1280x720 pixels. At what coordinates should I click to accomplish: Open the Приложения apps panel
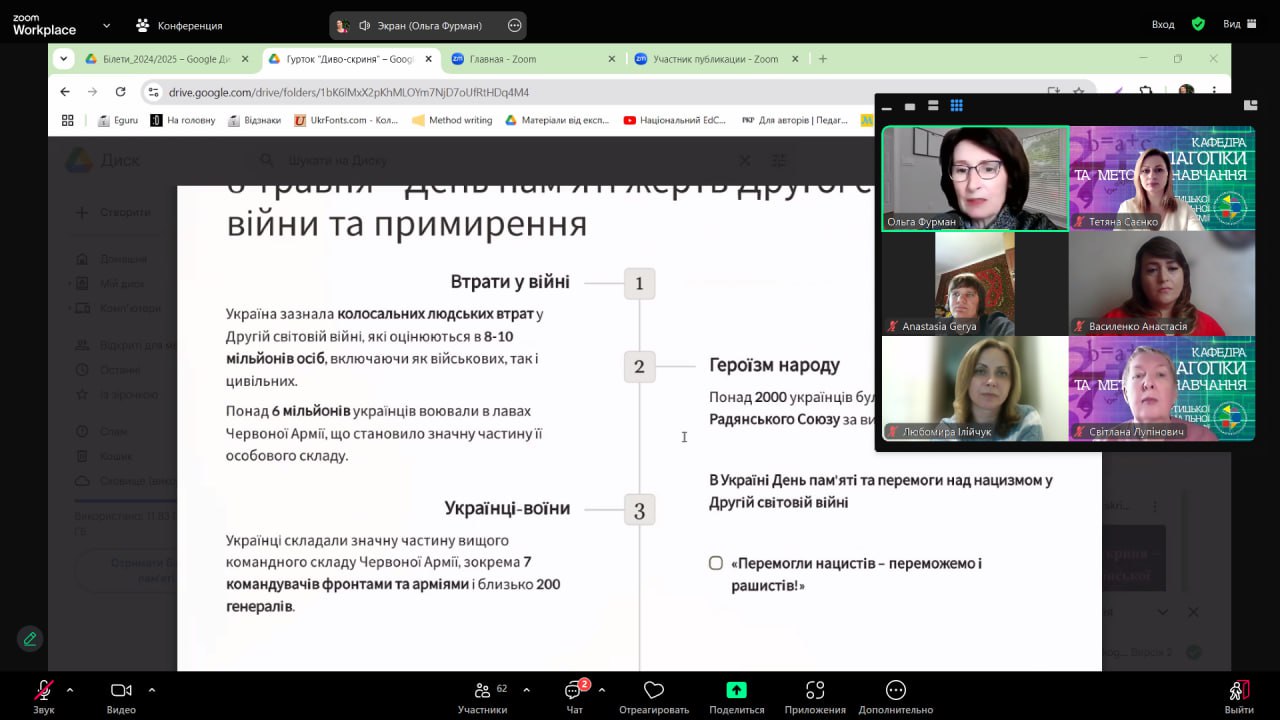815,691
